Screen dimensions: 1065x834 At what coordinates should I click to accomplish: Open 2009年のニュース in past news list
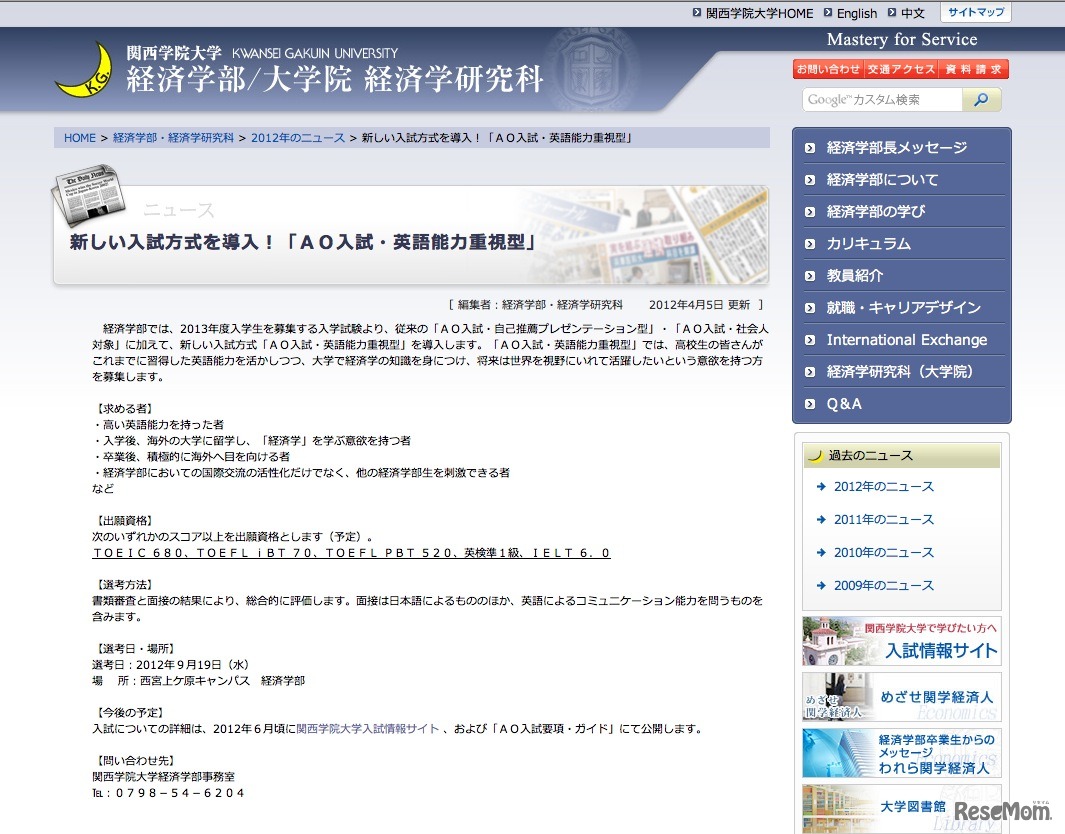click(x=886, y=585)
